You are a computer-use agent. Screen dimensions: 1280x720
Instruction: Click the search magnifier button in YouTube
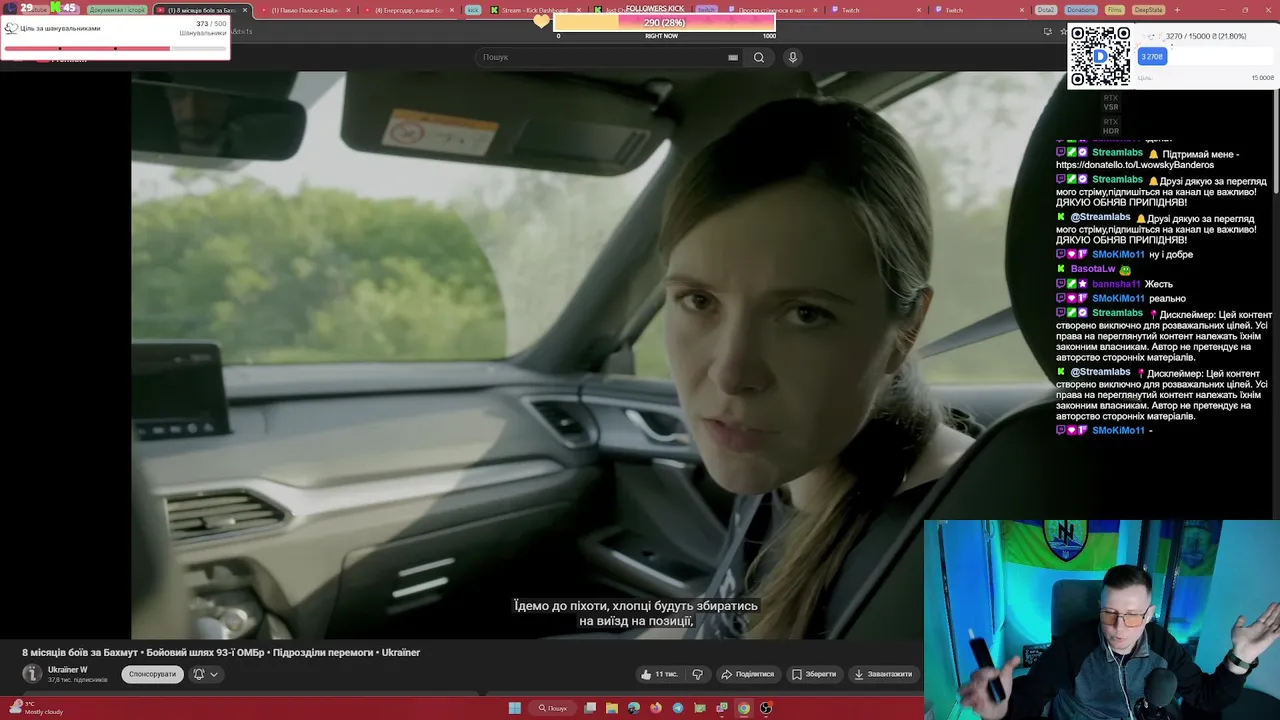(x=759, y=57)
